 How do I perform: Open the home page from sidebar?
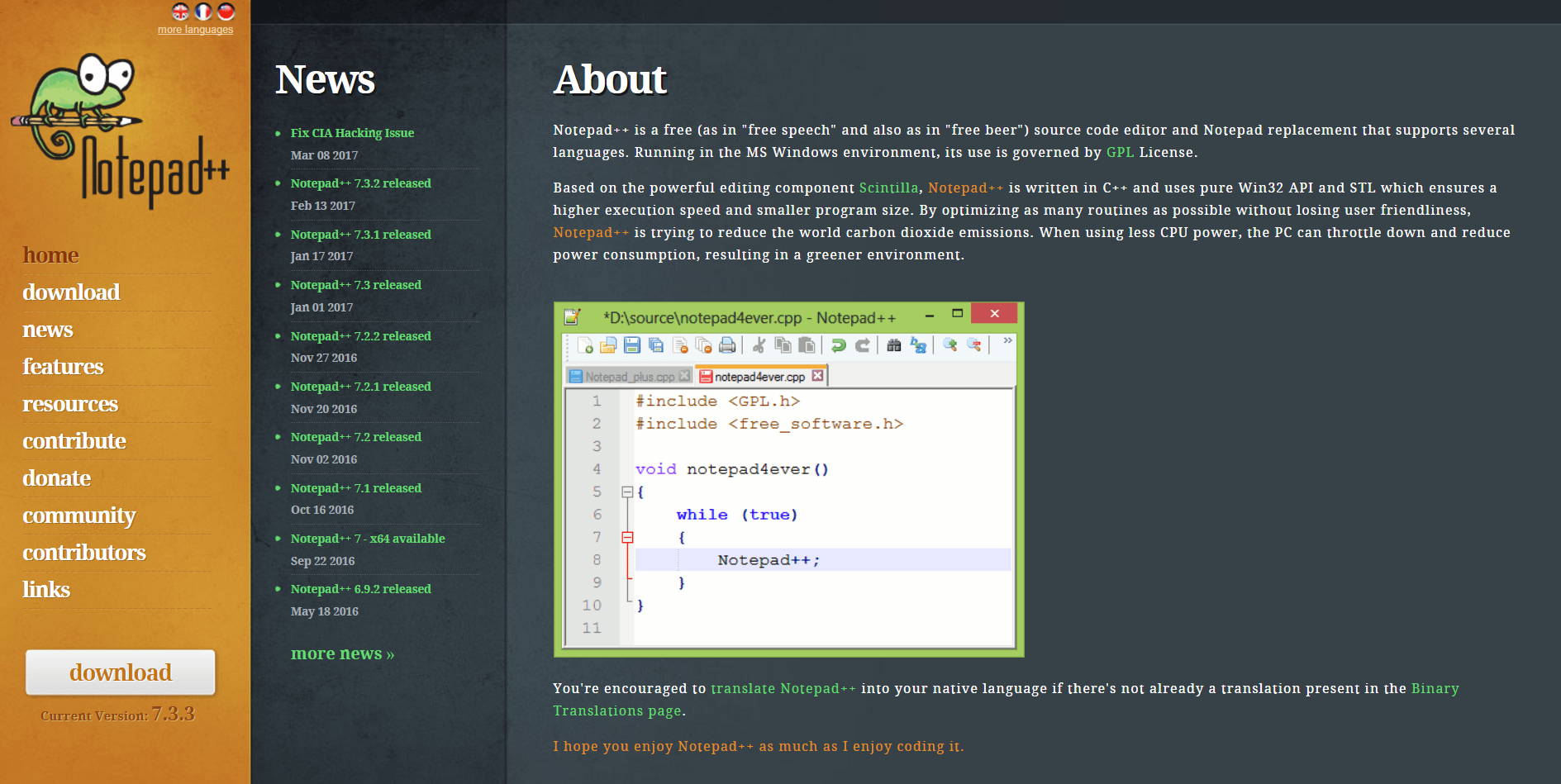tap(50, 255)
